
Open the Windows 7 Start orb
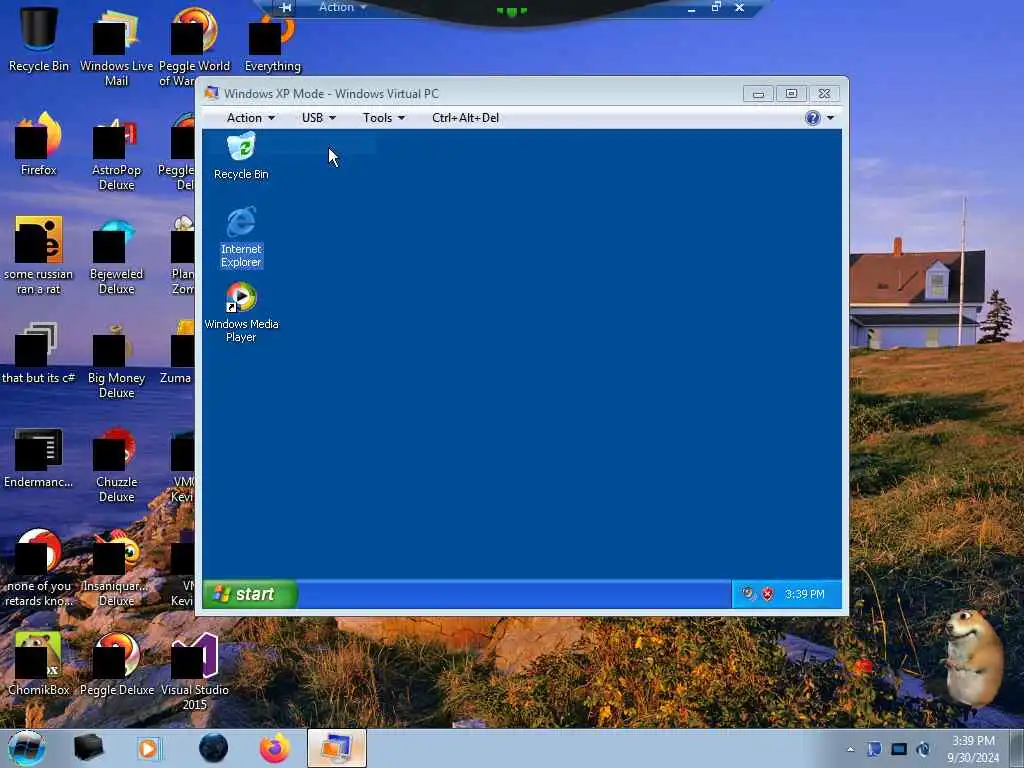point(27,748)
